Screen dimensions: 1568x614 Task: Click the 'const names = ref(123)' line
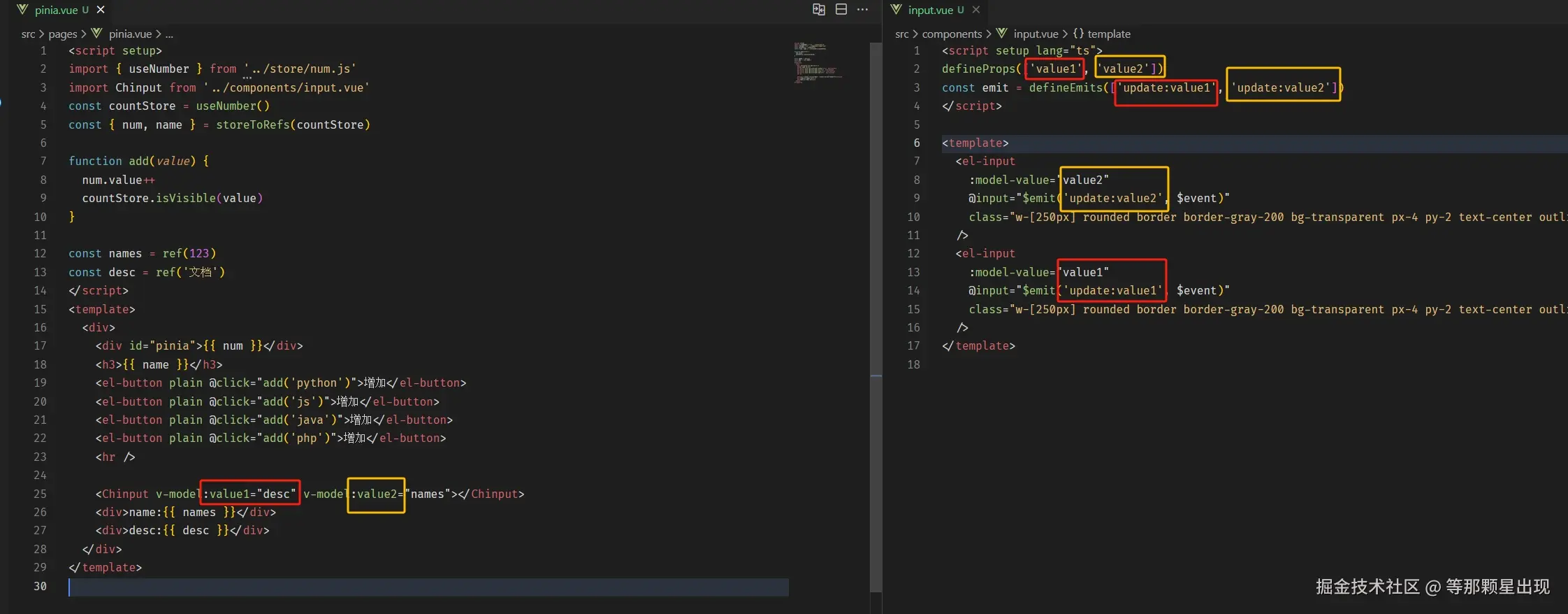pyautogui.click(x=143, y=253)
